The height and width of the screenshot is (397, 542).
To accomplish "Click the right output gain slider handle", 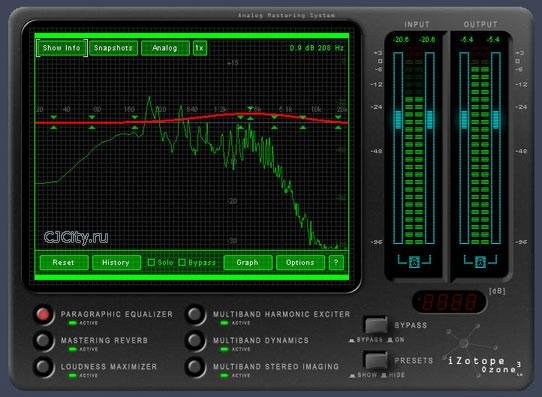I will (x=496, y=120).
